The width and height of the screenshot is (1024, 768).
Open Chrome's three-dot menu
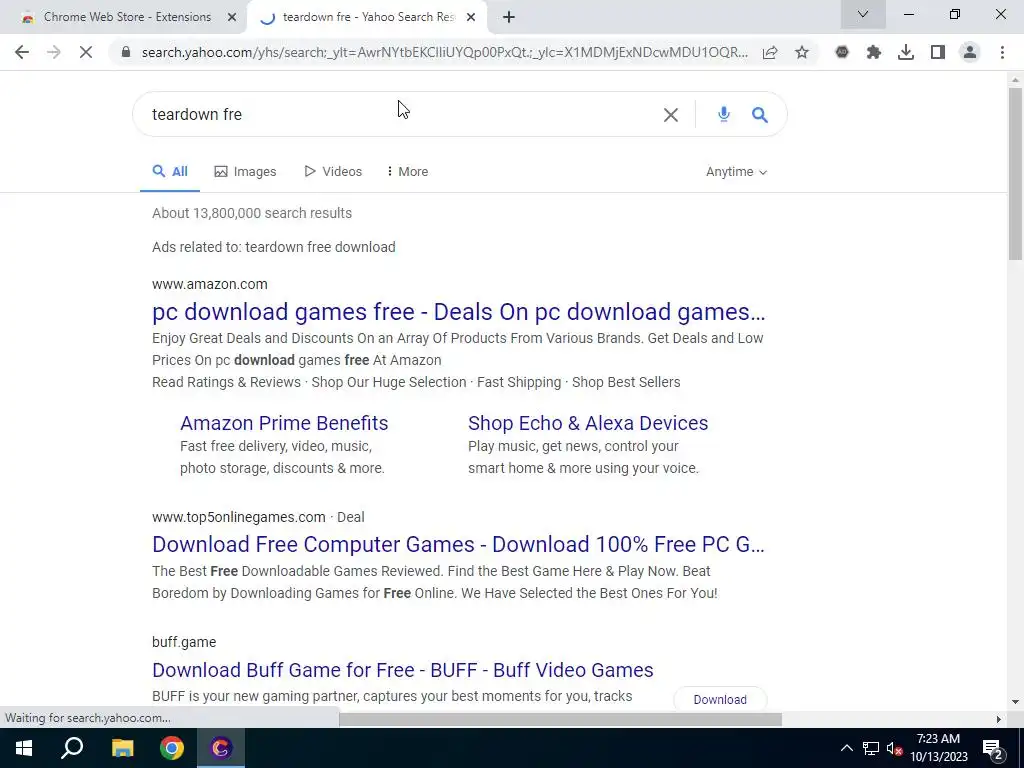click(x=1002, y=52)
